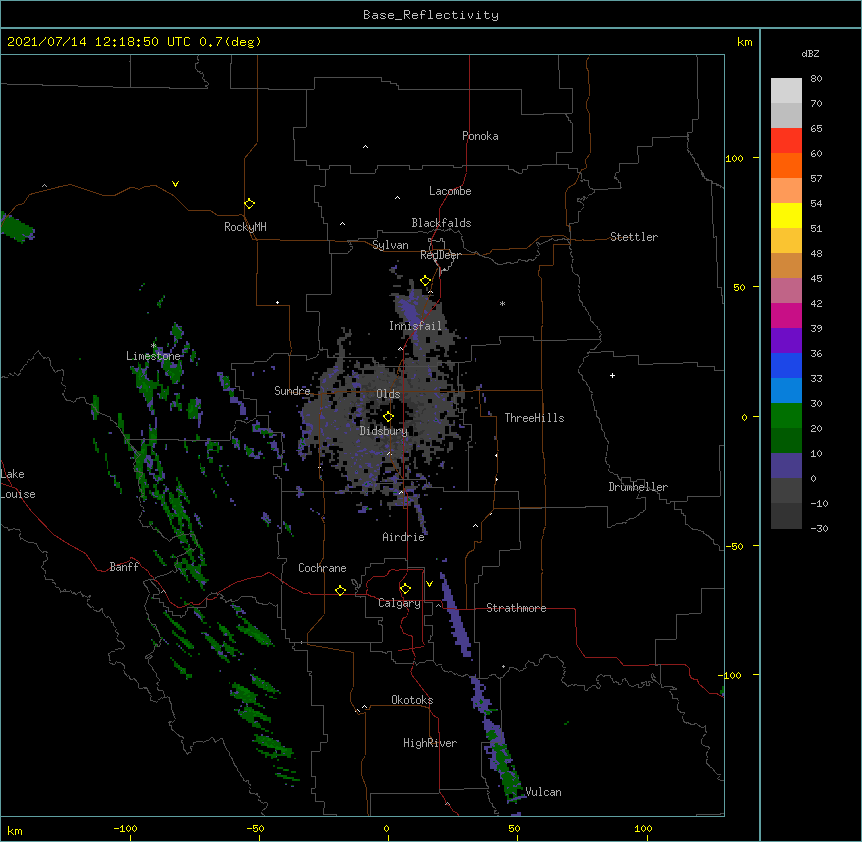The image size is (862, 842).
Task: Click the yellow diamond marker south of RedDeer
Action: coord(425,281)
